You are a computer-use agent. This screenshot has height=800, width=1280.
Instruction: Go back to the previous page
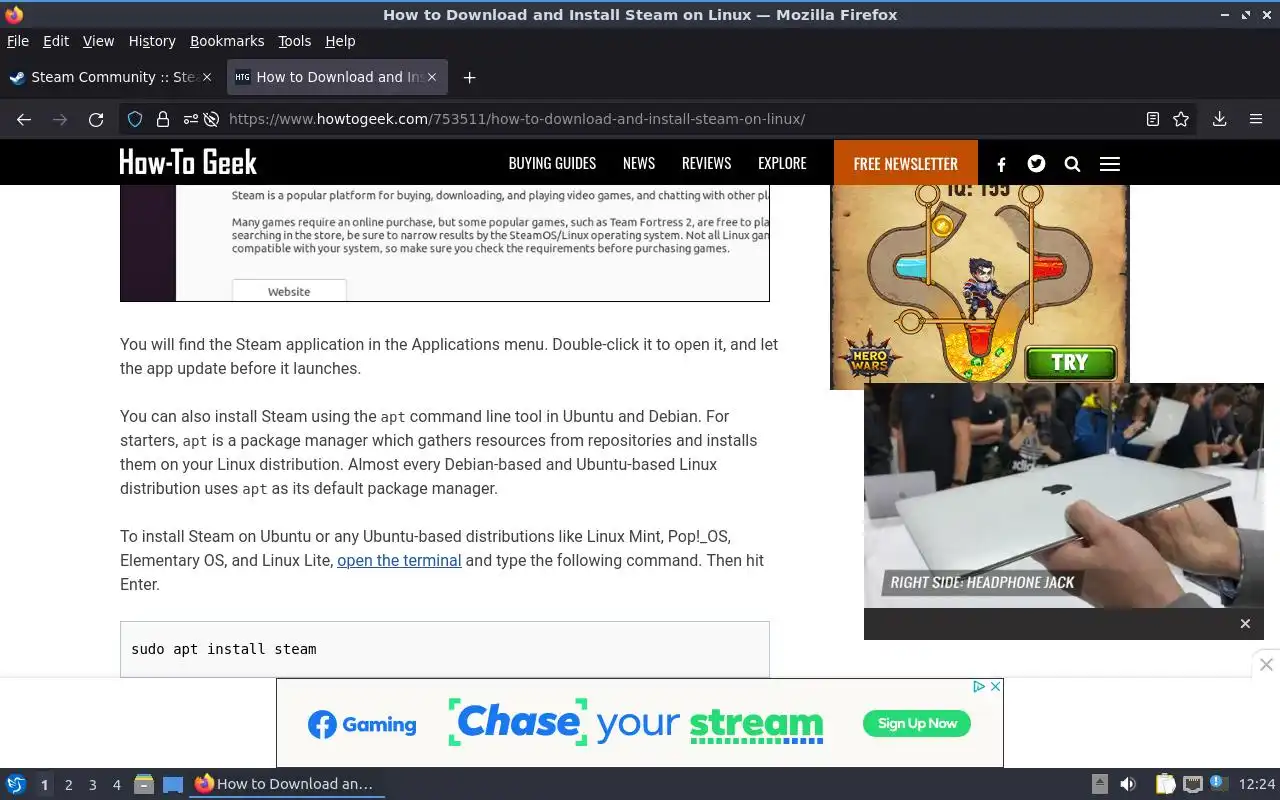click(24, 119)
